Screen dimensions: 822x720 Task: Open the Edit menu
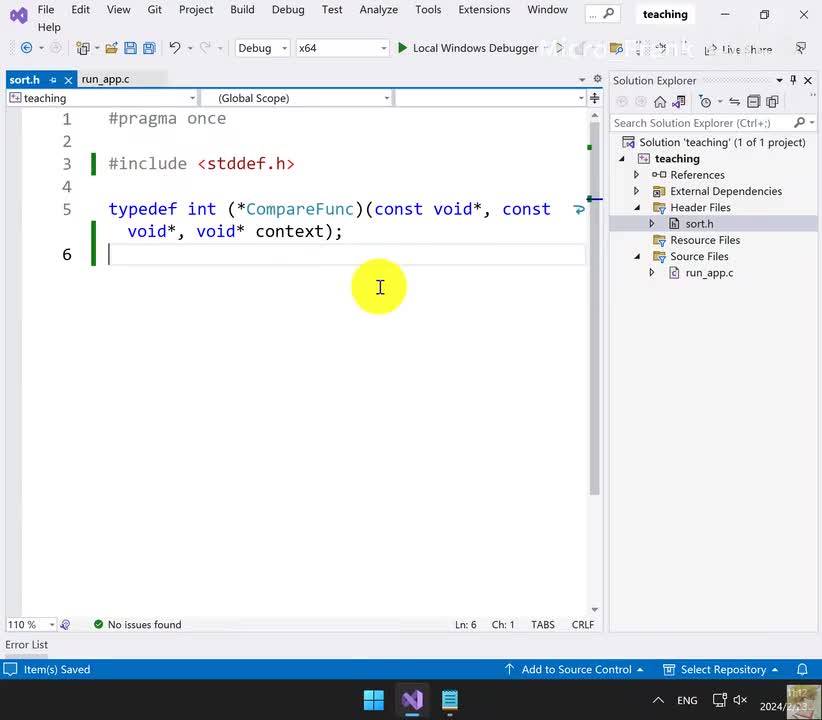[80, 9]
